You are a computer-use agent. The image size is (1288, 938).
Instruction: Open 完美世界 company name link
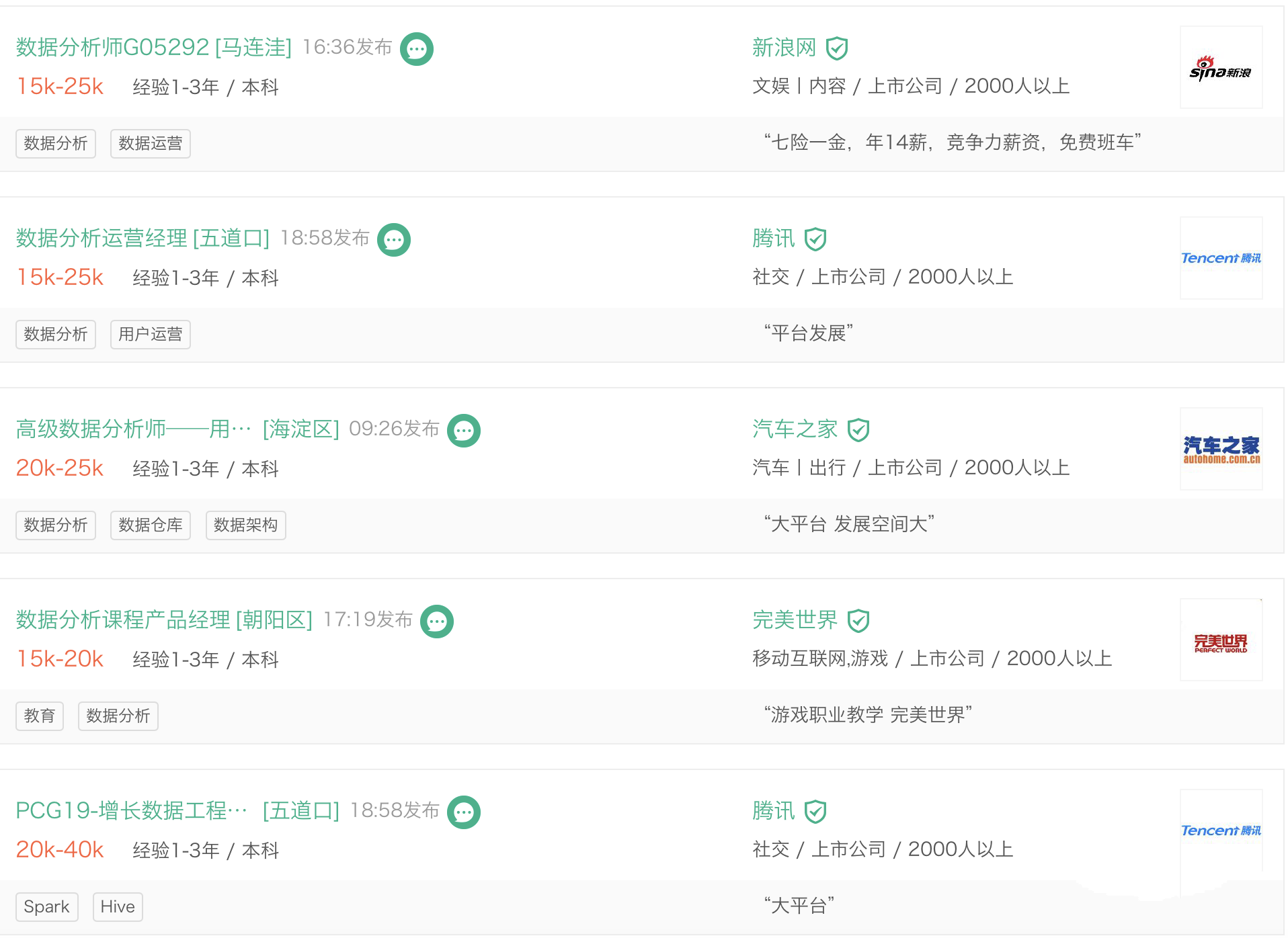[795, 620]
